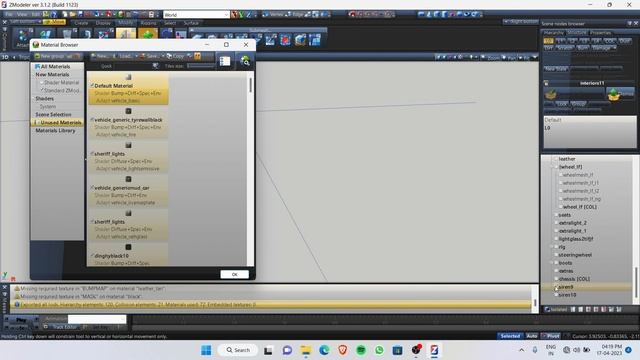Viewport: 640px width, 360px height.
Task: Open the File menu
Action: pos(9,14)
